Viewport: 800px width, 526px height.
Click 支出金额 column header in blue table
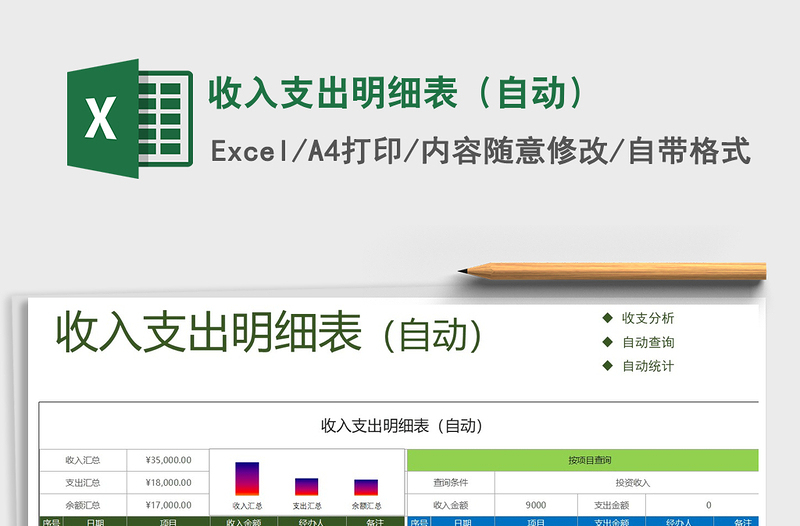pos(611,521)
